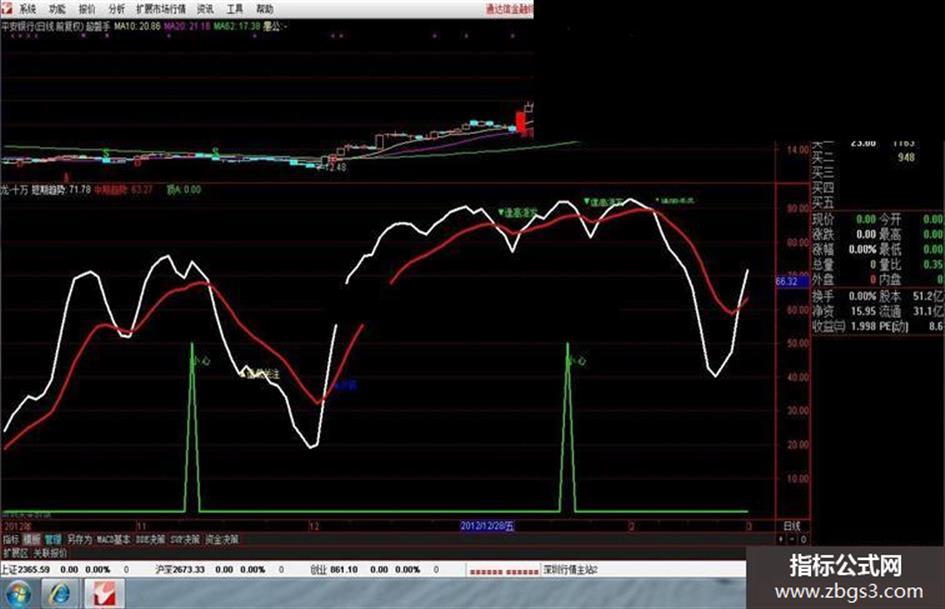Click the 股本 51.2亿 value
Screen dimensions: 945x609
928,296
